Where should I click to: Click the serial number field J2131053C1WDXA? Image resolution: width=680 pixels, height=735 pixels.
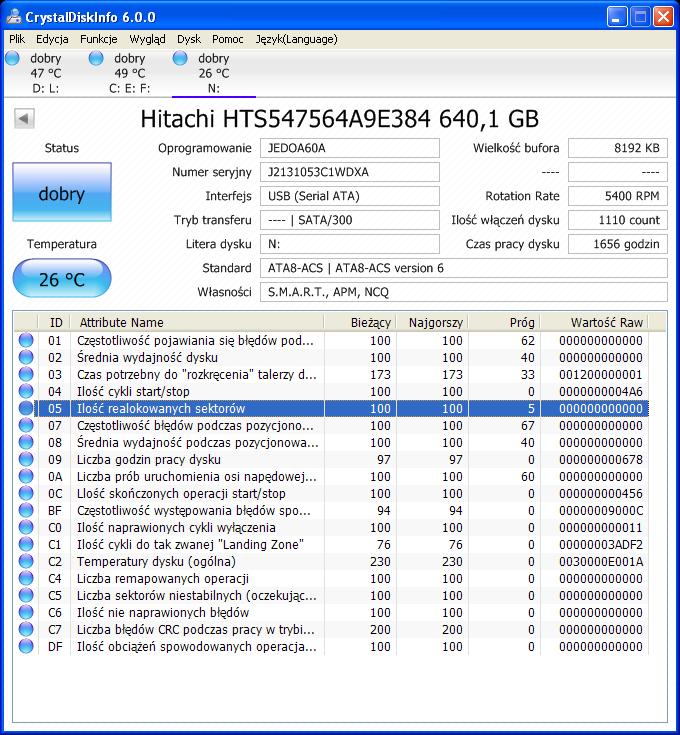tap(350, 172)
